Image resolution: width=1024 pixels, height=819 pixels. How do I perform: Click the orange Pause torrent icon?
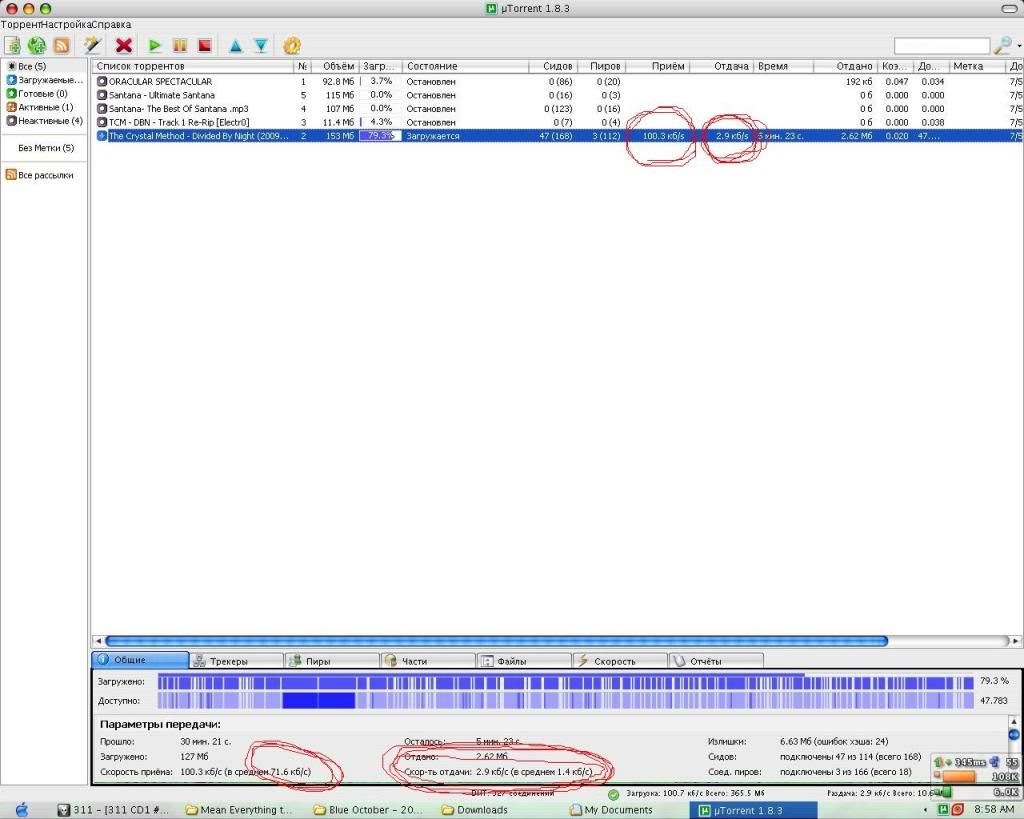point(180,45)
